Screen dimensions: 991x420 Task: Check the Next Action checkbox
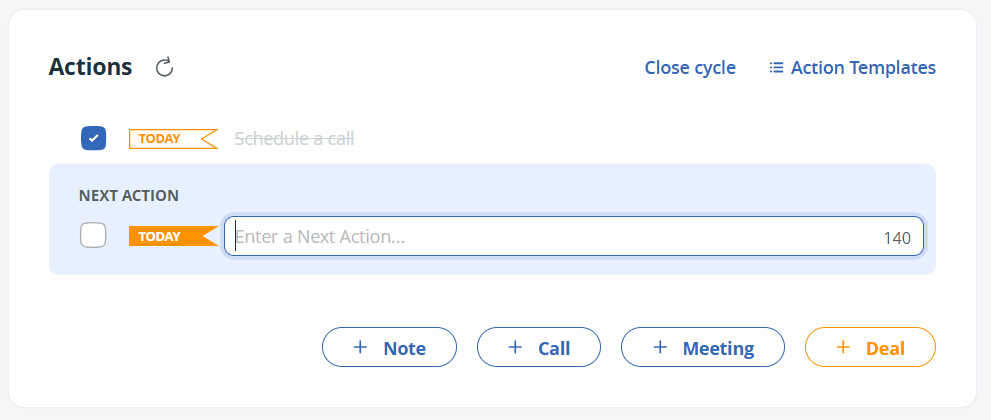pyautogui.click(x=93, y=236)
